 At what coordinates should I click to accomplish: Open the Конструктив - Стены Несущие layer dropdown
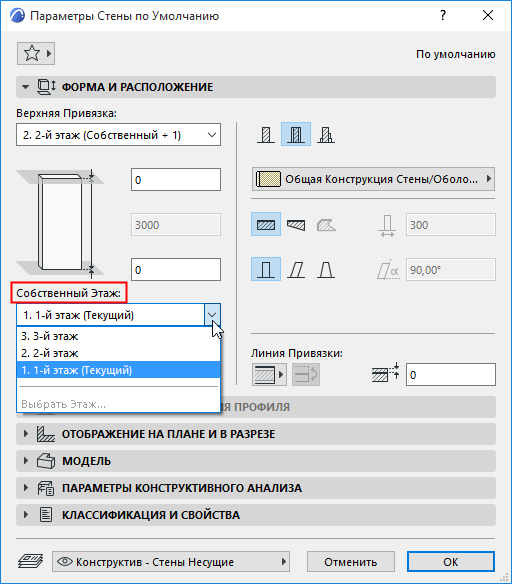point(171,562)
